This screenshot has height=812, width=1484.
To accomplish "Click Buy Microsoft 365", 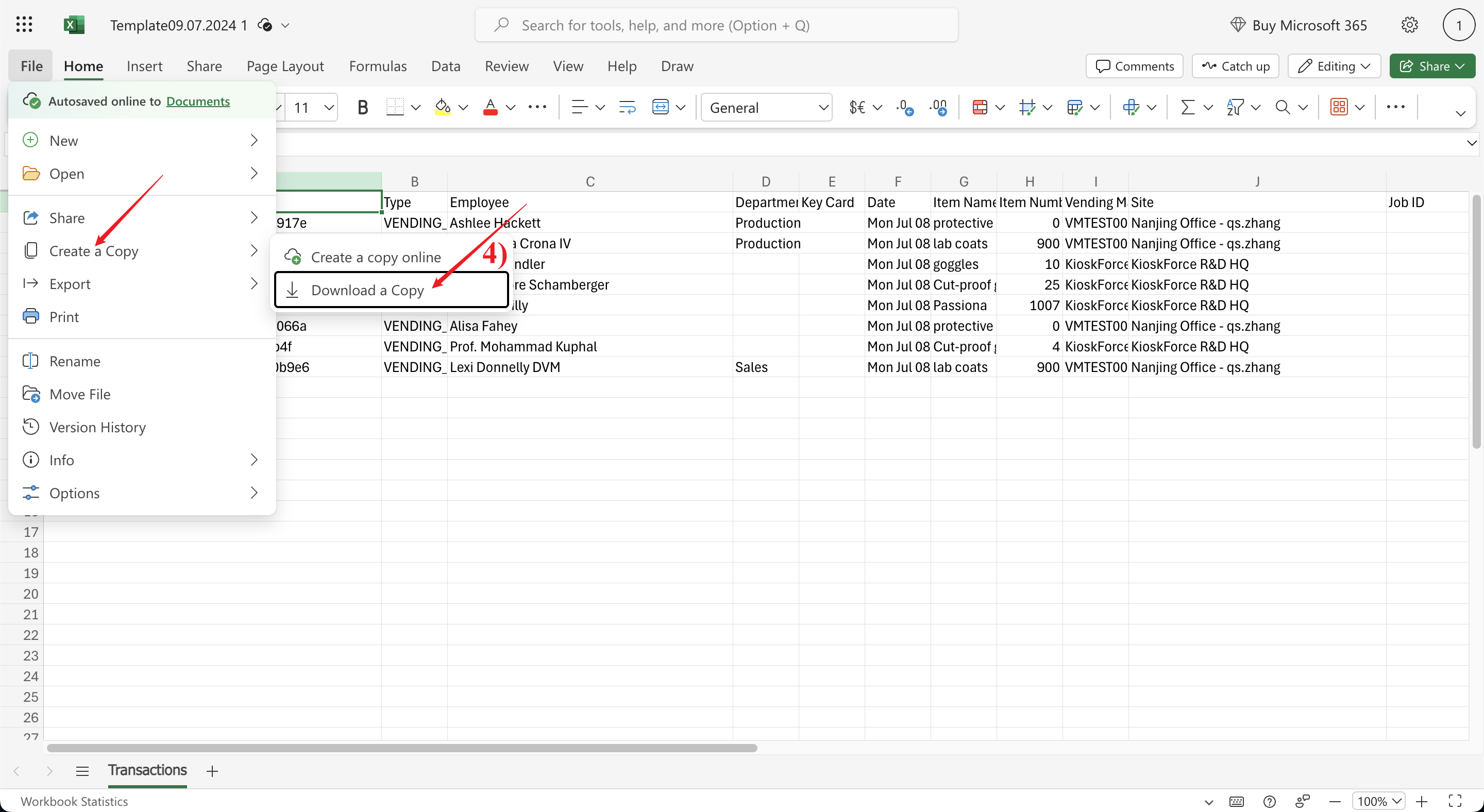I will pos(1298,25).
